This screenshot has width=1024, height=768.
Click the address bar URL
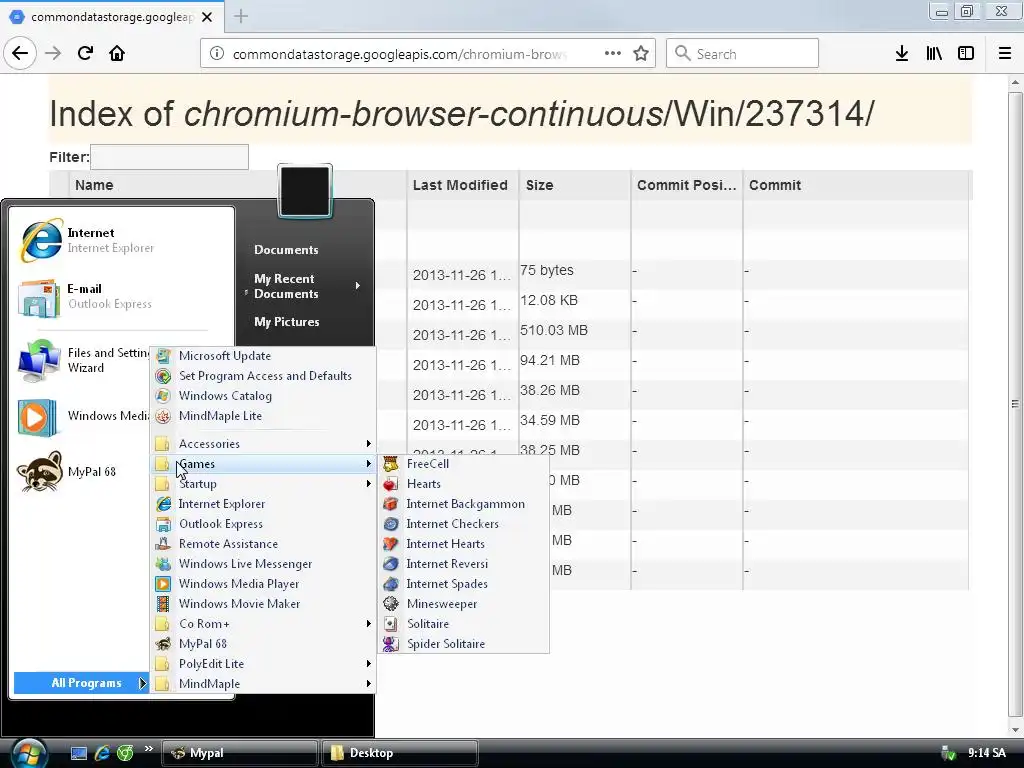coord(400,54)
